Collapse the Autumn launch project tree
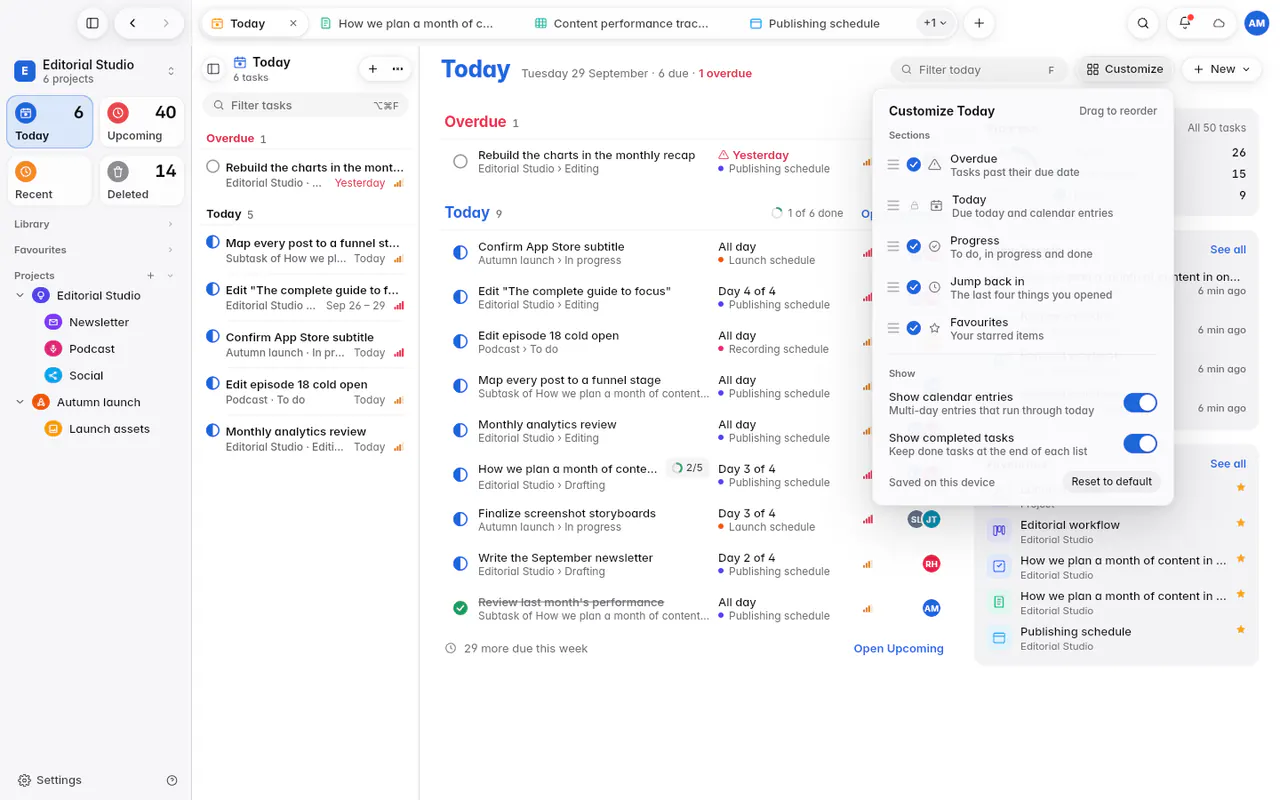Viewport: 1280px width, 800px height. 20,402
